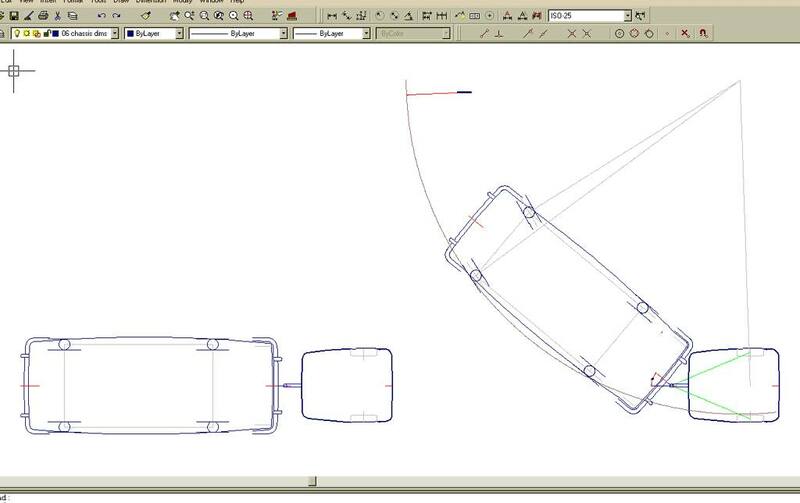Viewport: 800px width, 503px height.
Task: Open the 06 chassis dims layer dropdown
Action: pyautogui.click(x=115, y=34)
